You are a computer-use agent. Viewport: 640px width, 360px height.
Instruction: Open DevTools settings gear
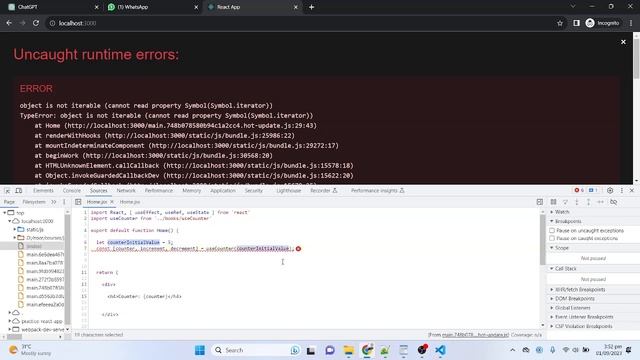(x=610, y=191)
